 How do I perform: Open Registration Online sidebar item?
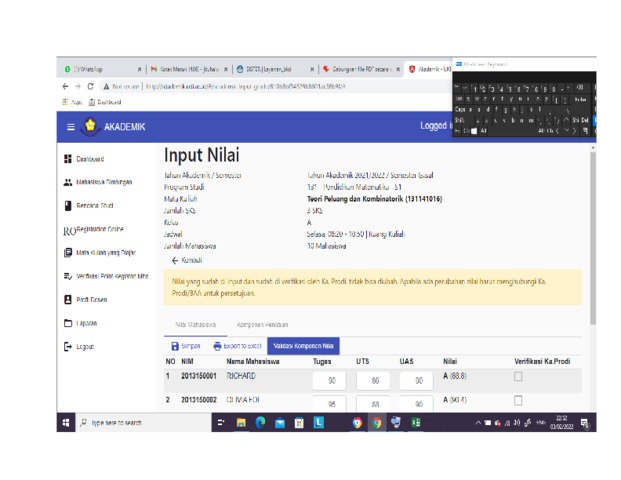click(100, 229)
